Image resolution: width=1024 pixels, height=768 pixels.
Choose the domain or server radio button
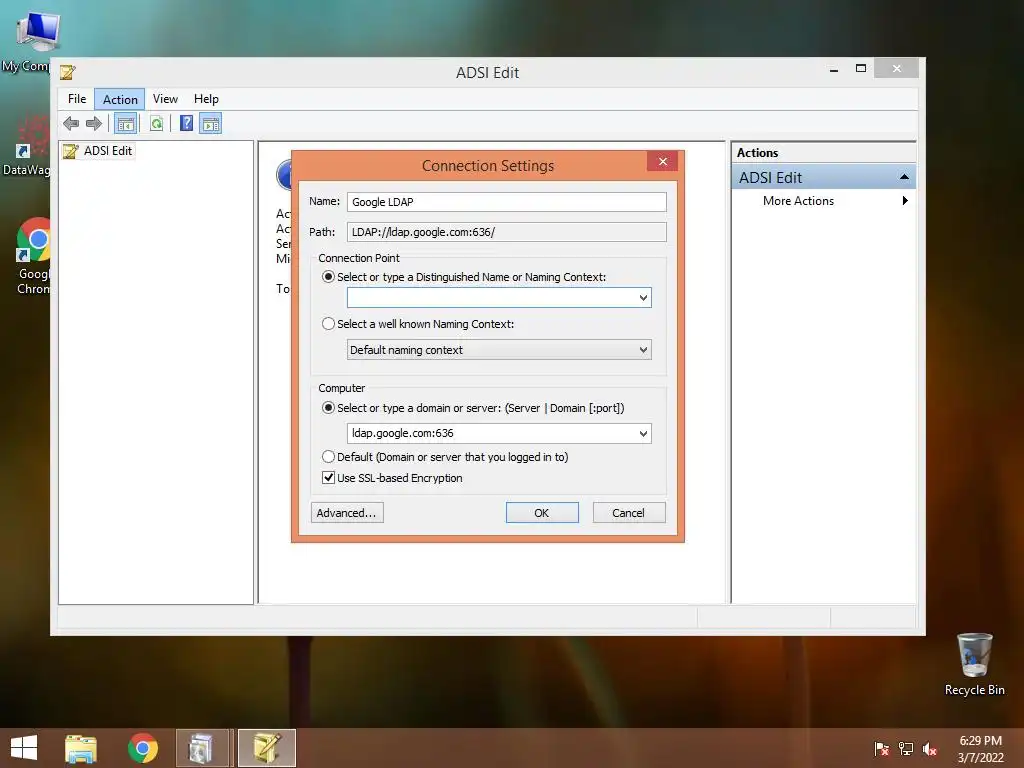tap(328, 408)
